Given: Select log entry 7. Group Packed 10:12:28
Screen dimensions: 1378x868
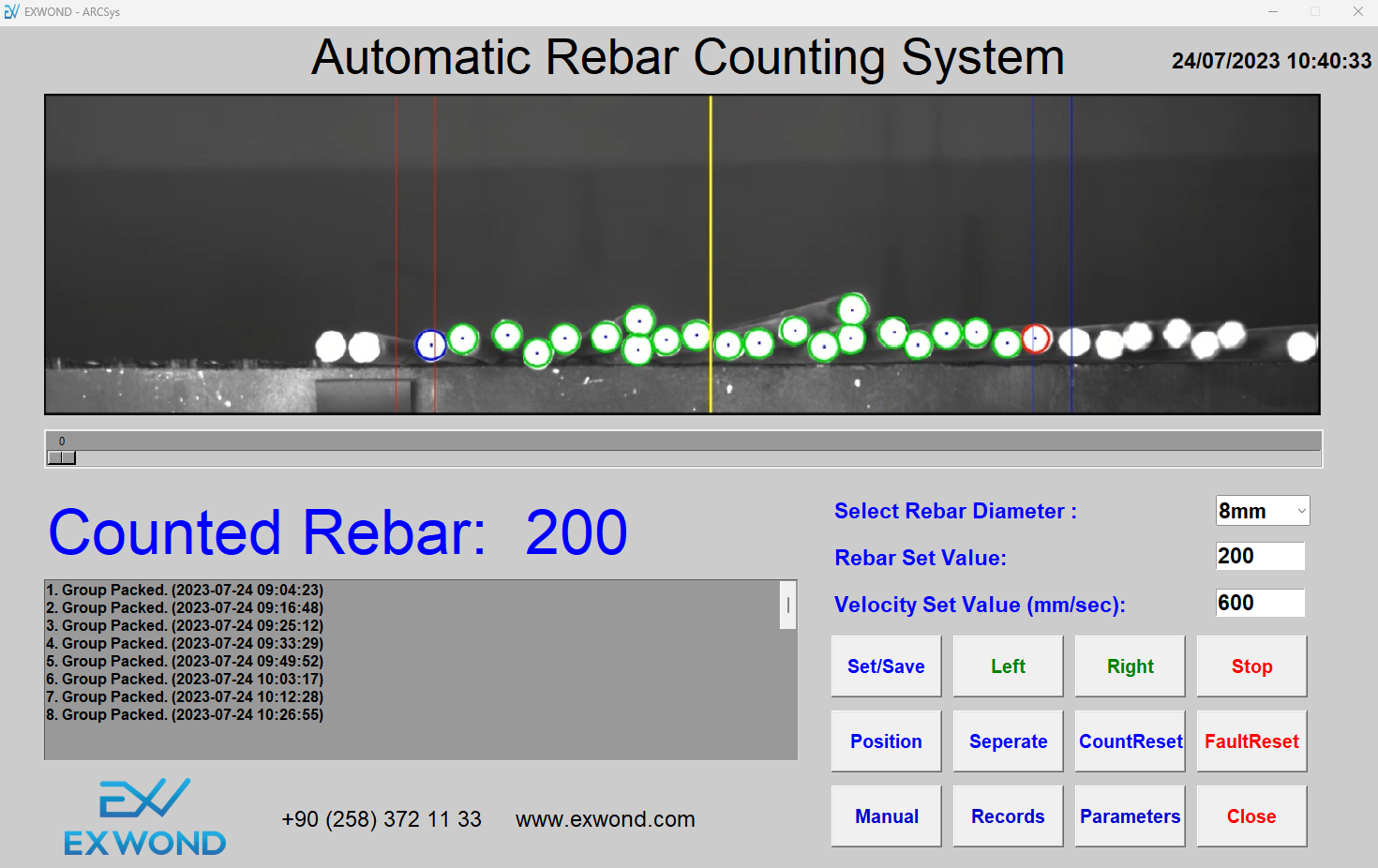Looking at the screenshot, I should (185, 696).
